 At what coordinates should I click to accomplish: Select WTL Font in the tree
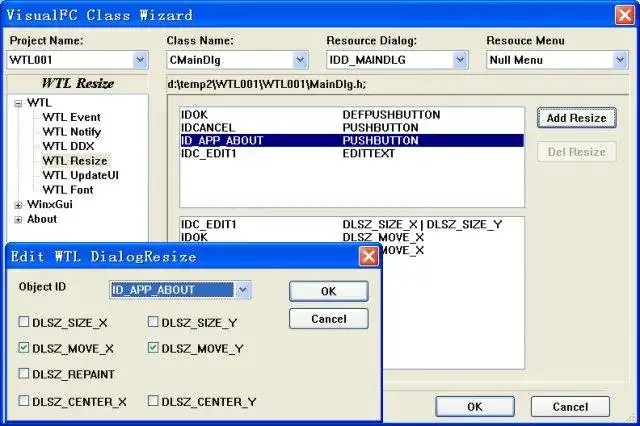click(68, 190)
